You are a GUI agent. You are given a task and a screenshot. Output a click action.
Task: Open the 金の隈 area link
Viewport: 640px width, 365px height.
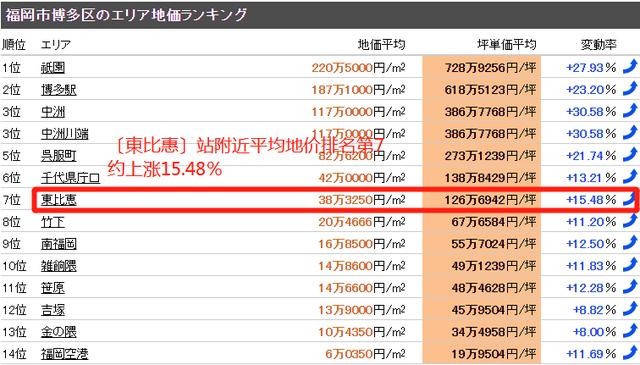59,332
